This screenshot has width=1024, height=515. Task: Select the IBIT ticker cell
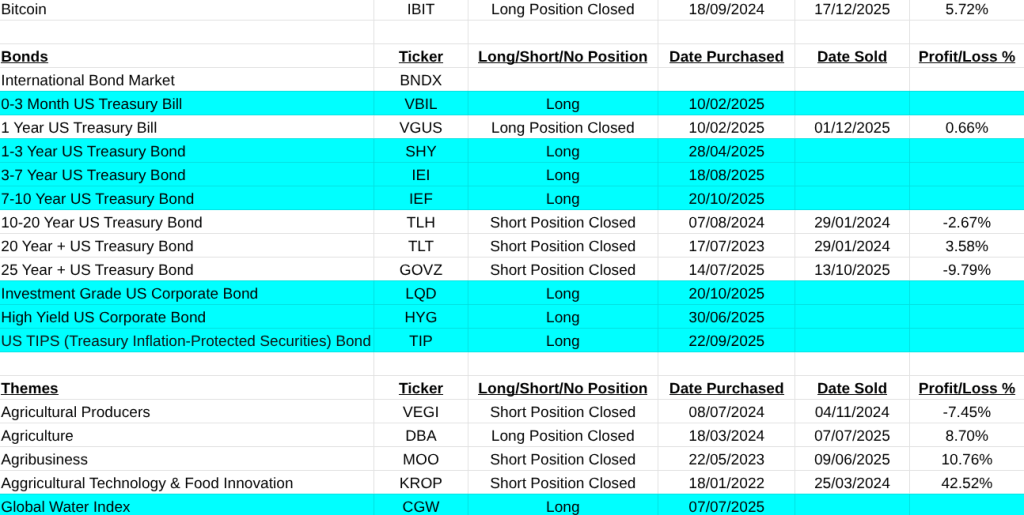pyautogui.click(x=420, y=9)
